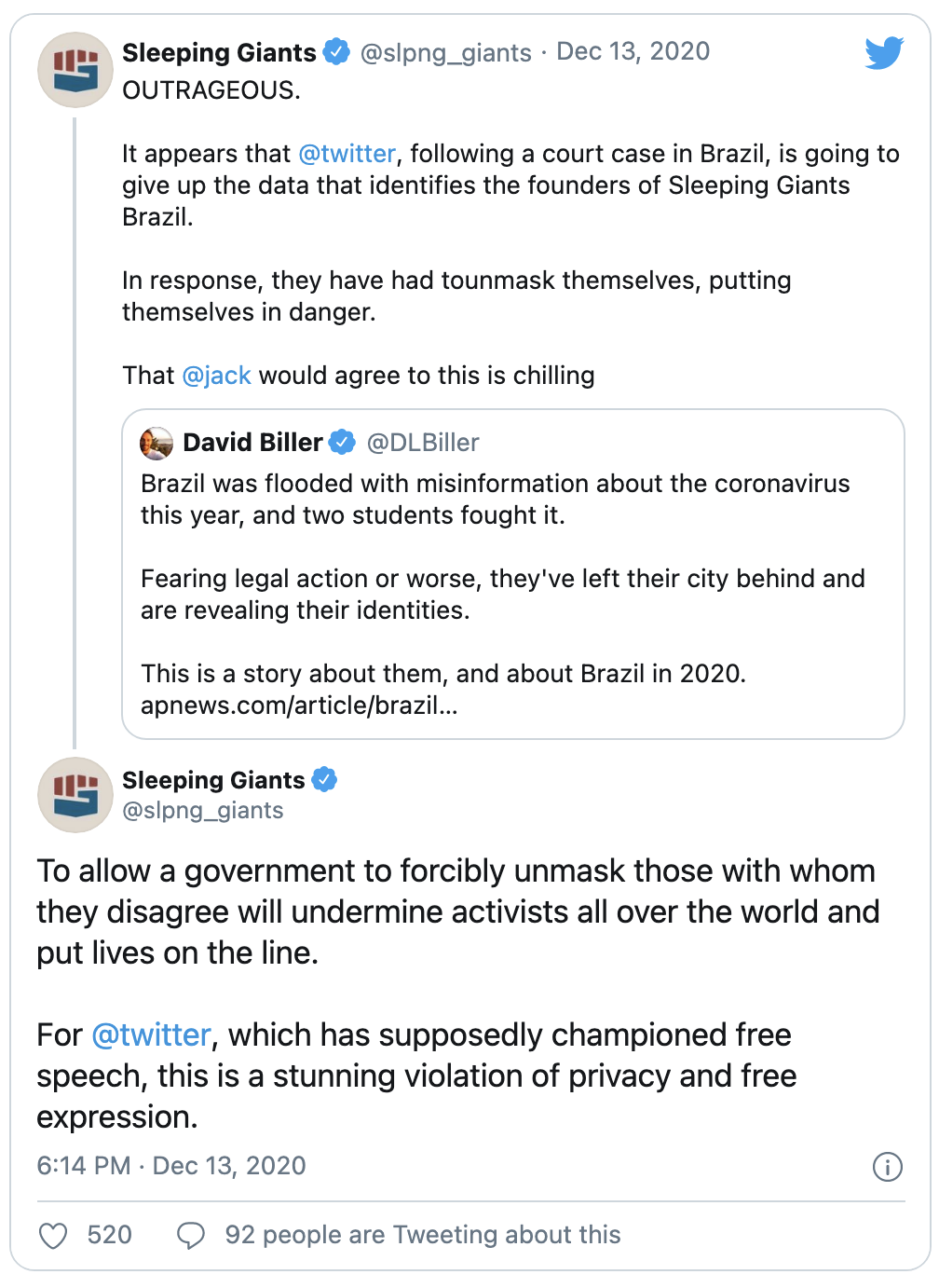Click the Dec 13, 2020 header date
The height and width of the screenshot is (1288, 939).
(633, 51)
